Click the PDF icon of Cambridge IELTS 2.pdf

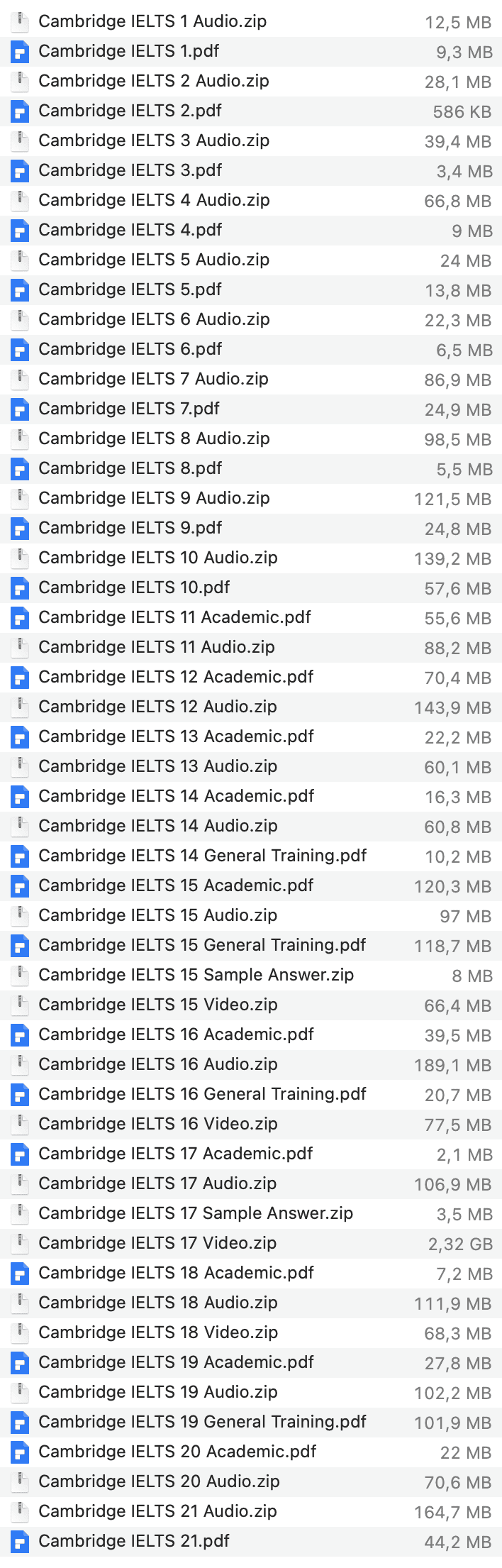click(21, 111)
